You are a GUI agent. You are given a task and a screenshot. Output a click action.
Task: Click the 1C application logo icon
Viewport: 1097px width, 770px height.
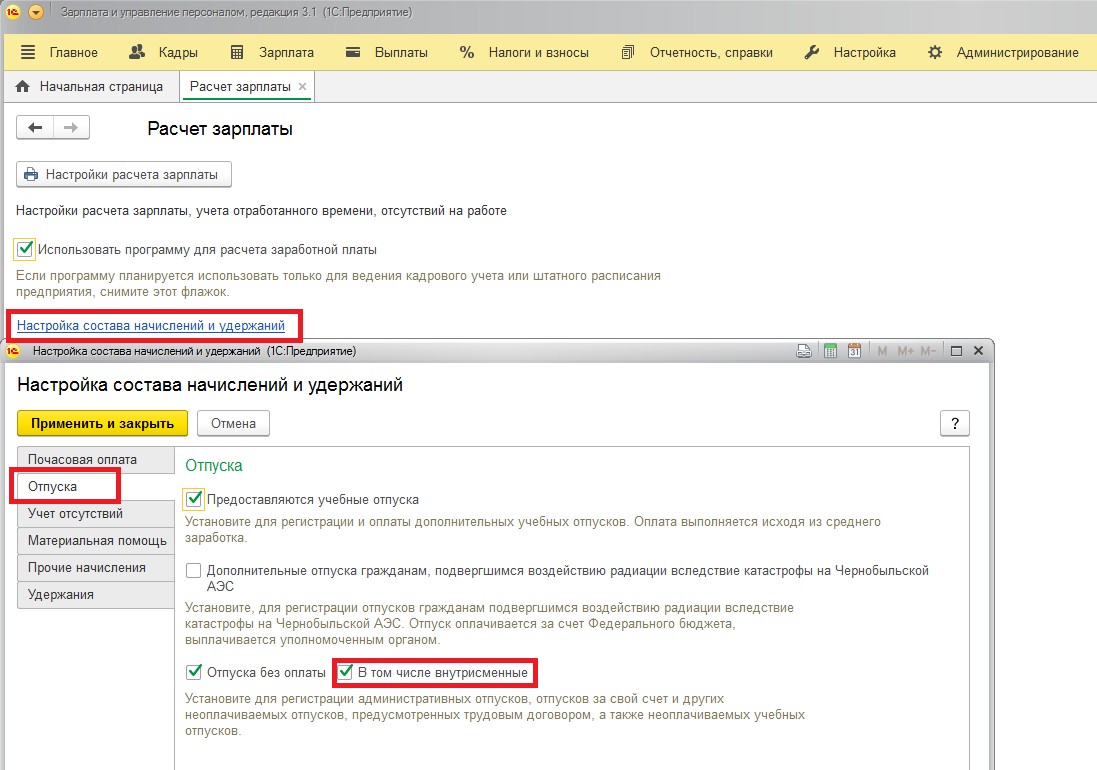click(13, 12)
